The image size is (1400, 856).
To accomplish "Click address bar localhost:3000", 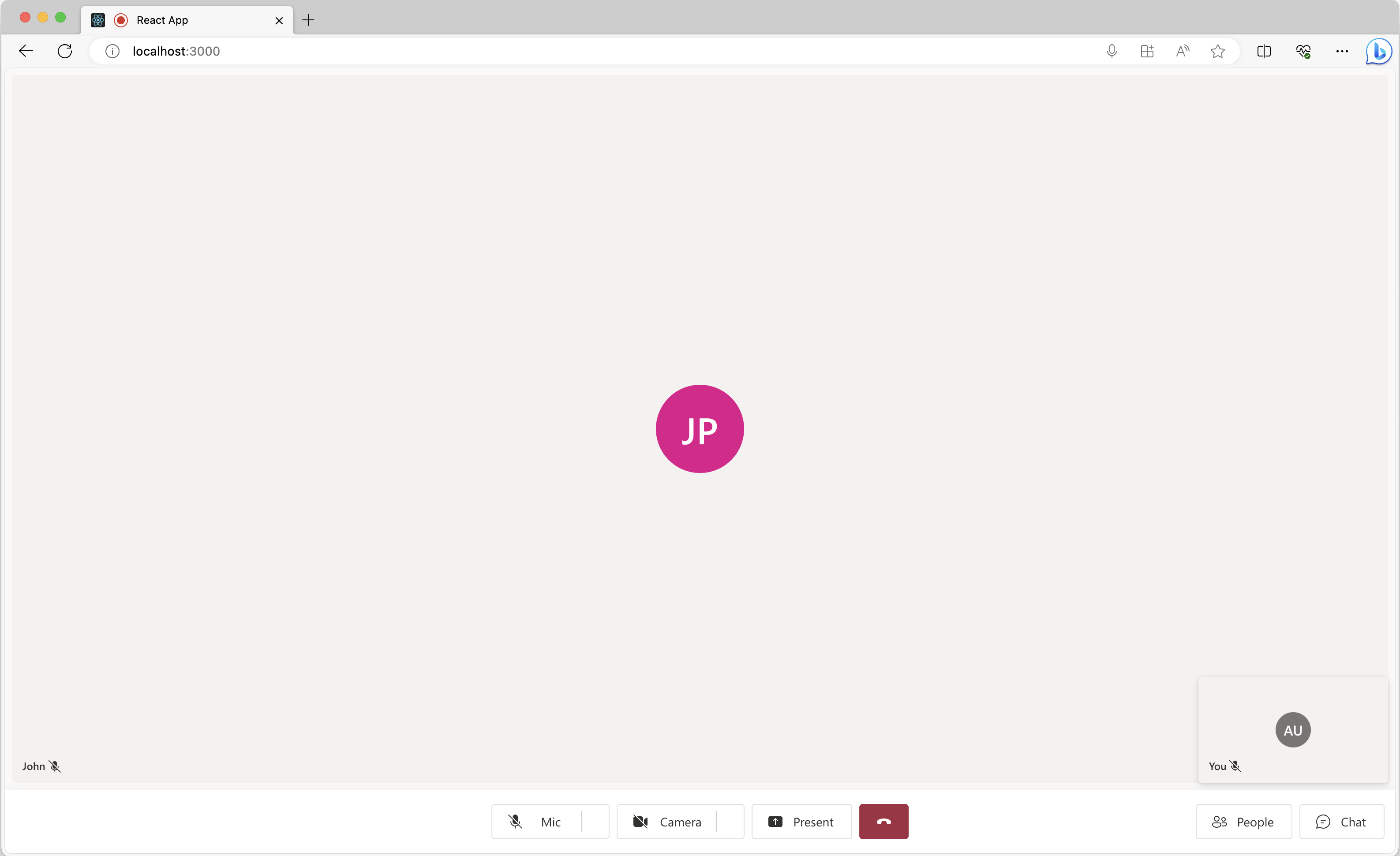I will [x=175, y=51].
